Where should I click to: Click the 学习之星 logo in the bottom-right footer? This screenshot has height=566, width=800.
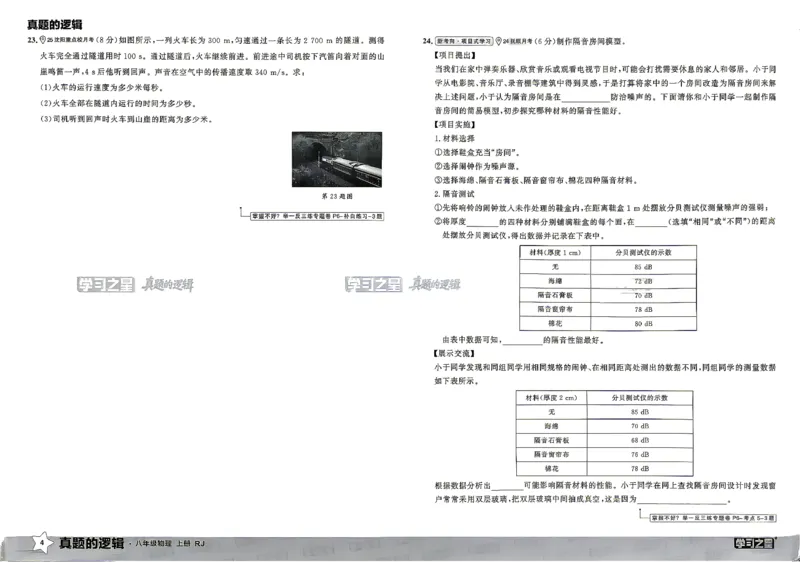(754, 544)
